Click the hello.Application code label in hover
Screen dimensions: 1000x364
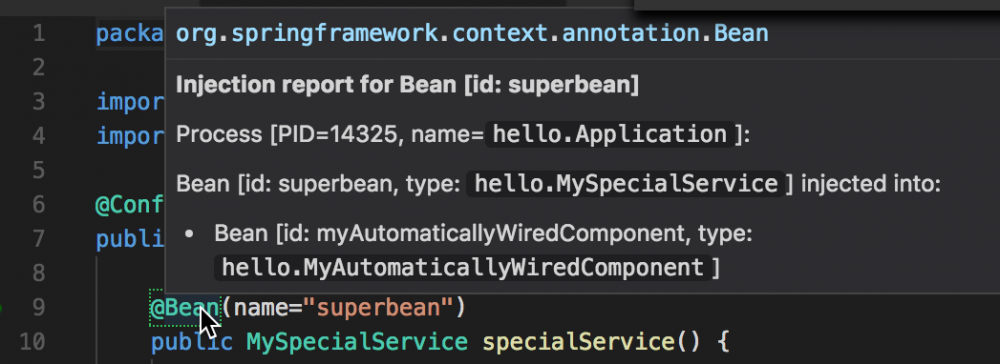pos(610,135)
